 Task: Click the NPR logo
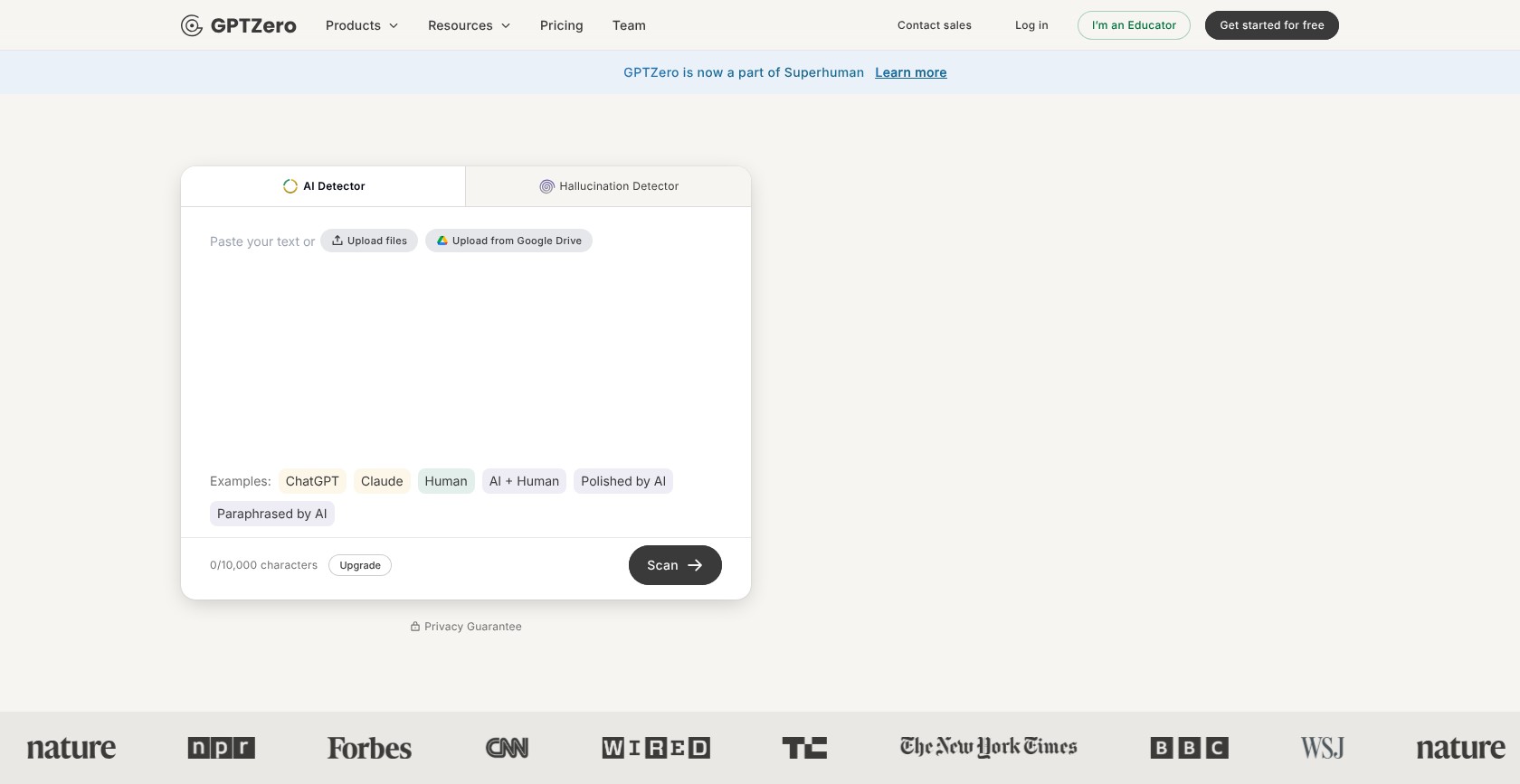[222, 748]
